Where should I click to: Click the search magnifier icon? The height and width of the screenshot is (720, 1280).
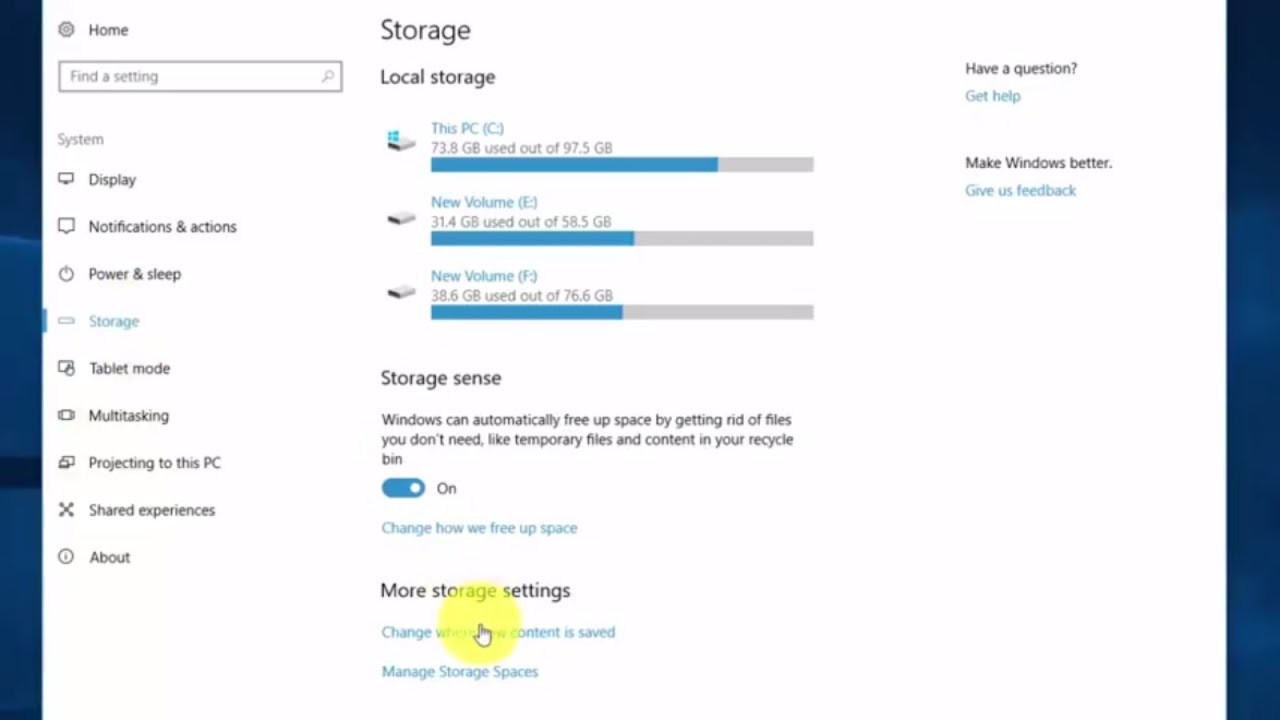[327, 77]
